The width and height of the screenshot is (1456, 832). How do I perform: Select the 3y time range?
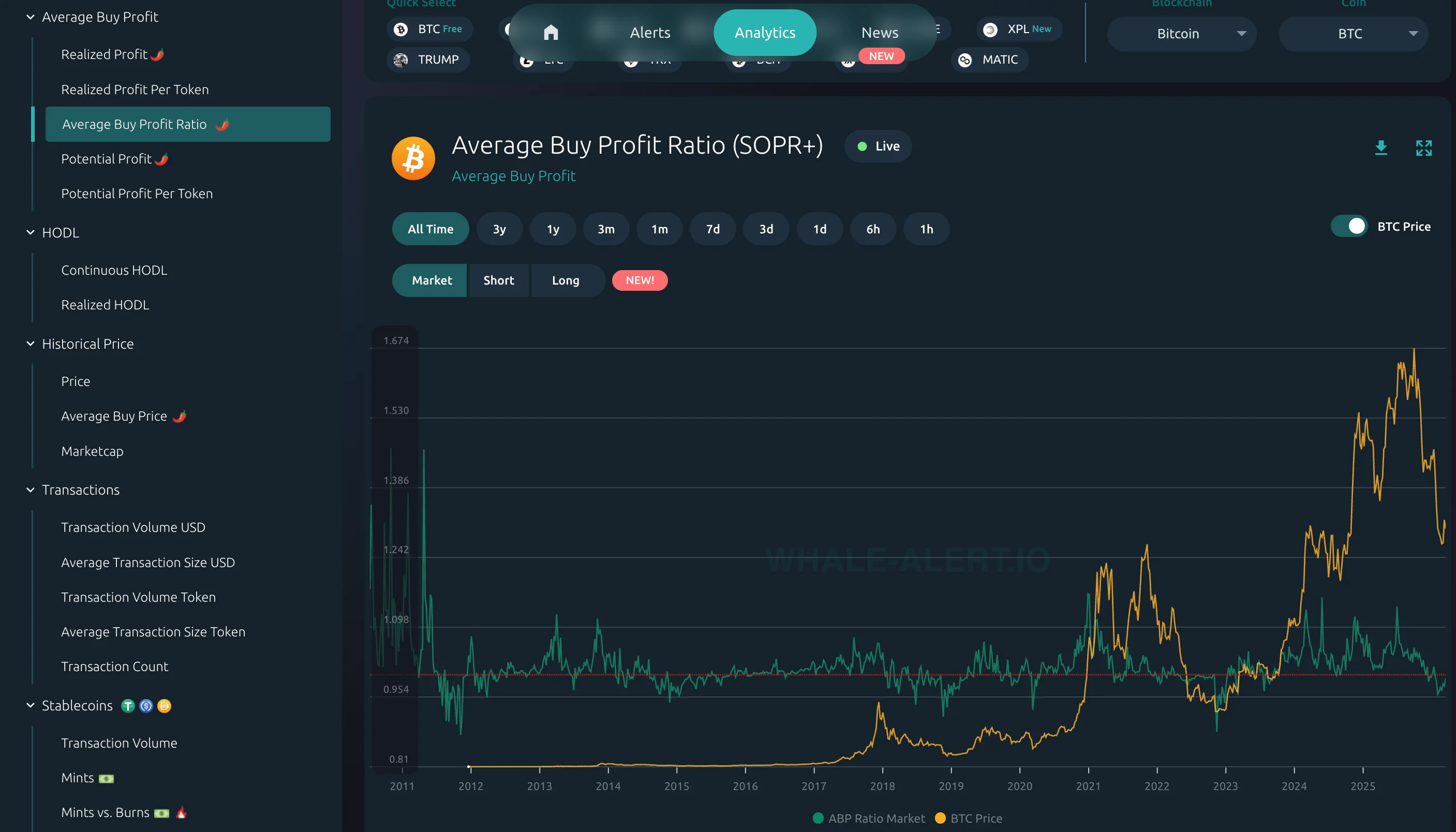tap(499, 229)
